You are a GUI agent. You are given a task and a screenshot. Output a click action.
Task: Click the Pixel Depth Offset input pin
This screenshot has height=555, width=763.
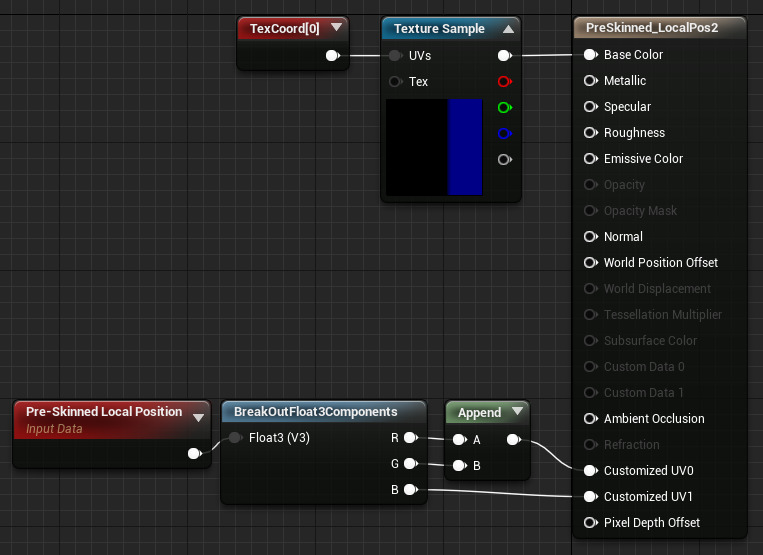point(590,523)
